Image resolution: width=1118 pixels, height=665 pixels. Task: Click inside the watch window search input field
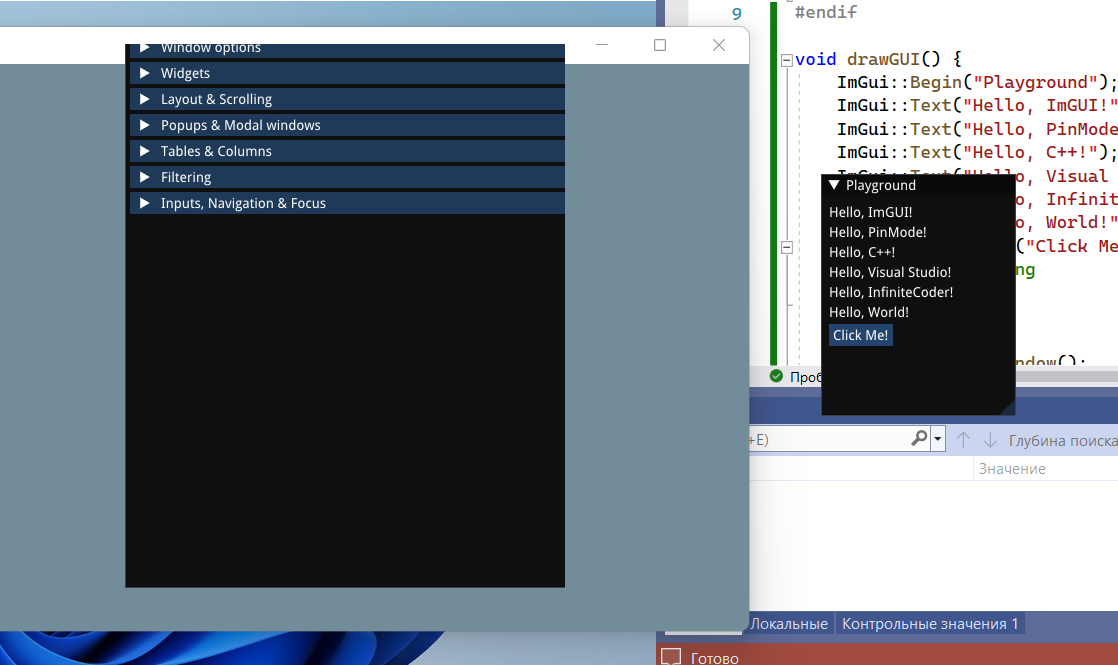[840, 438]
